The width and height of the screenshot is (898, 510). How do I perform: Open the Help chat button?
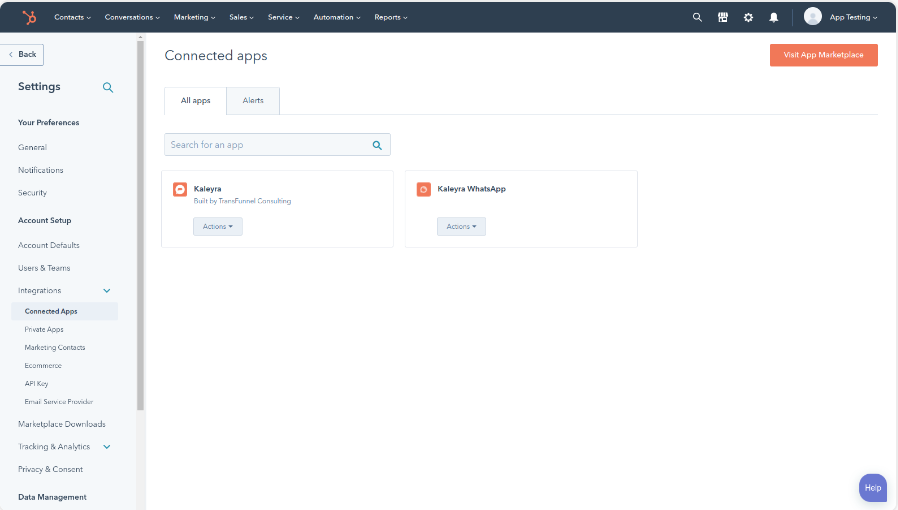tap(873, 488)
